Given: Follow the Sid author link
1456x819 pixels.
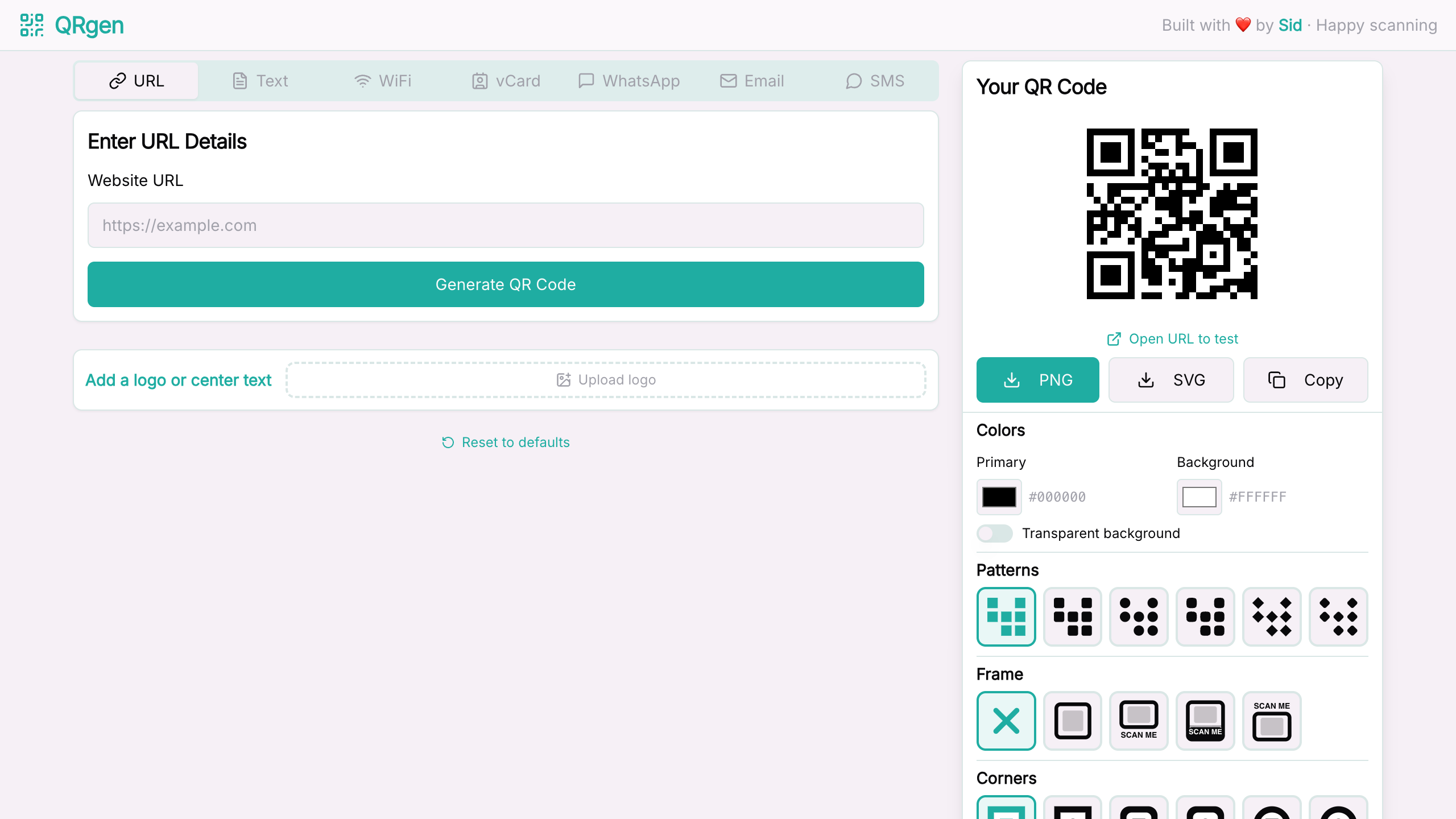Looking at the screenshot, I should pos(1290,25).
